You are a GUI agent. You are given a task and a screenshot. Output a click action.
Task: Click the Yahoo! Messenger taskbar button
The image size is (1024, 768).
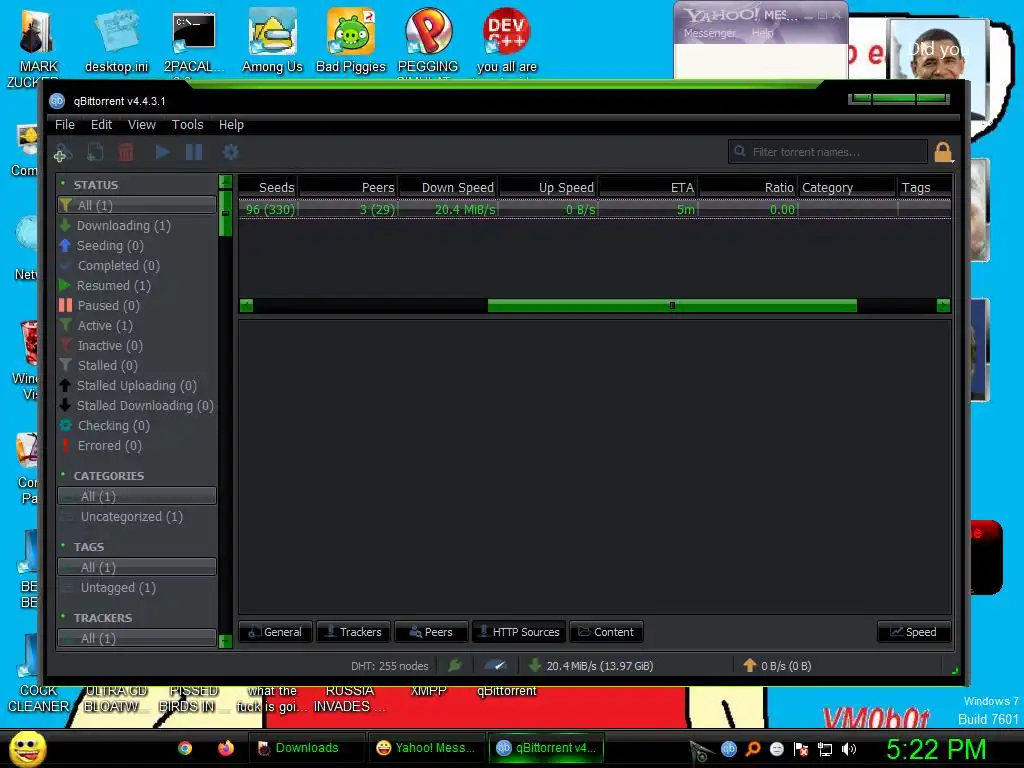coord(428,748)
